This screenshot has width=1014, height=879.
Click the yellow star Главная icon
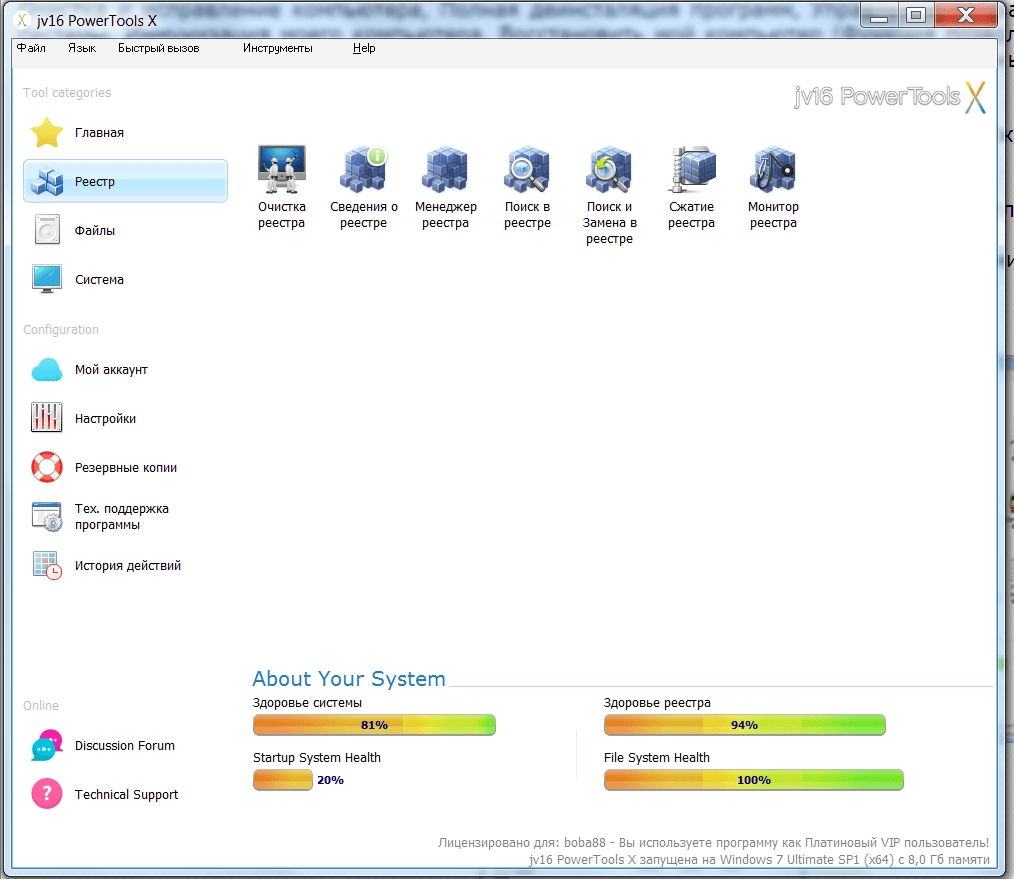pyautogui.click(x=47, y=133)
